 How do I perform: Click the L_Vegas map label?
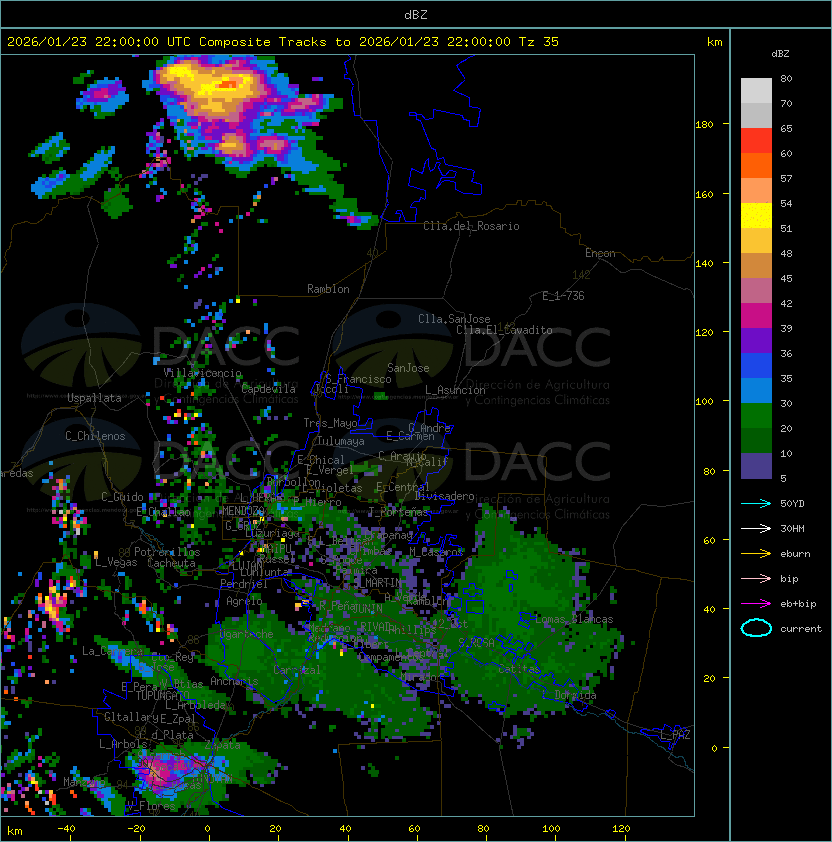[x=116, y=562]
